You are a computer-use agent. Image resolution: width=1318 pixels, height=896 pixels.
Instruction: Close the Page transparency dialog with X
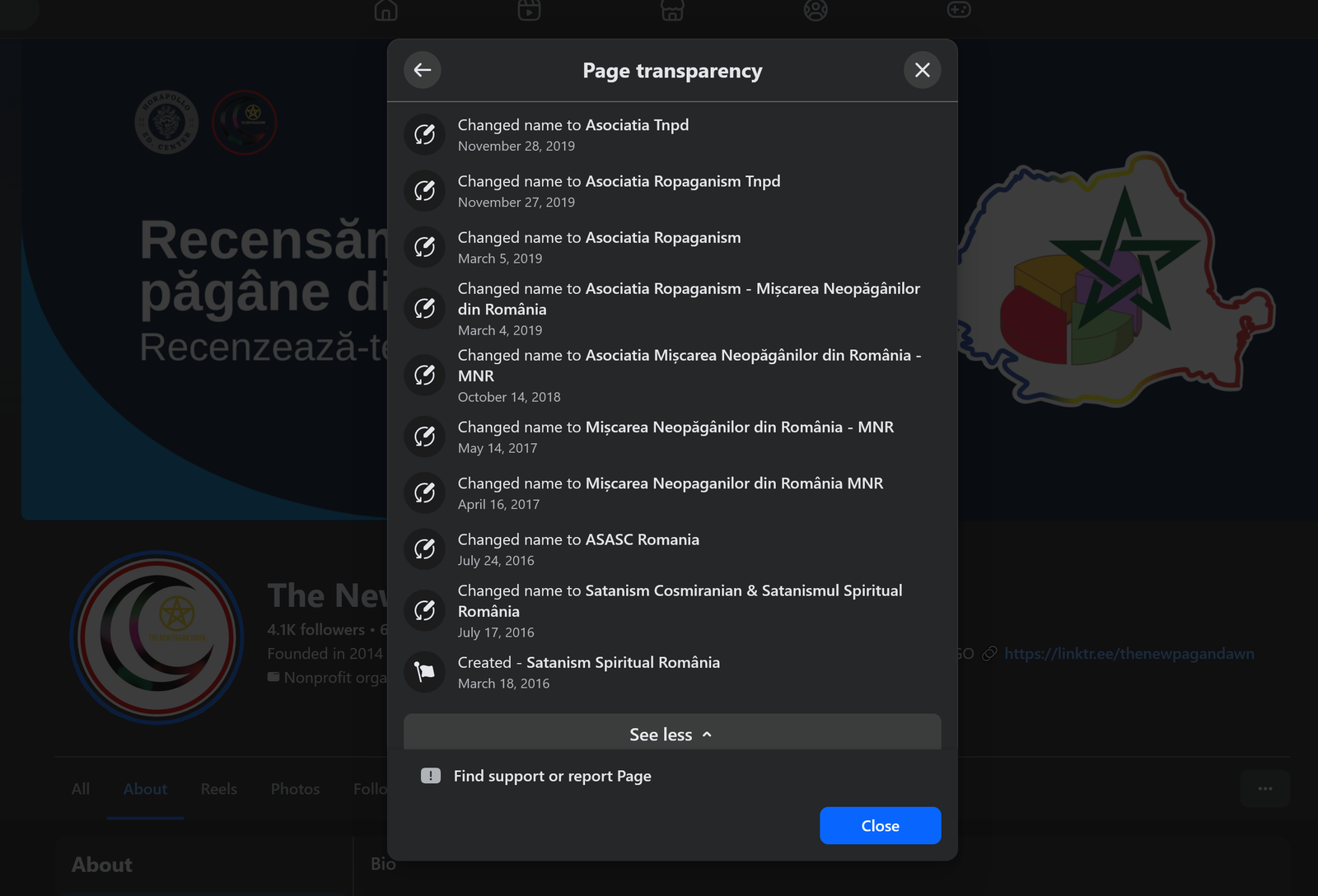[923, 70]
